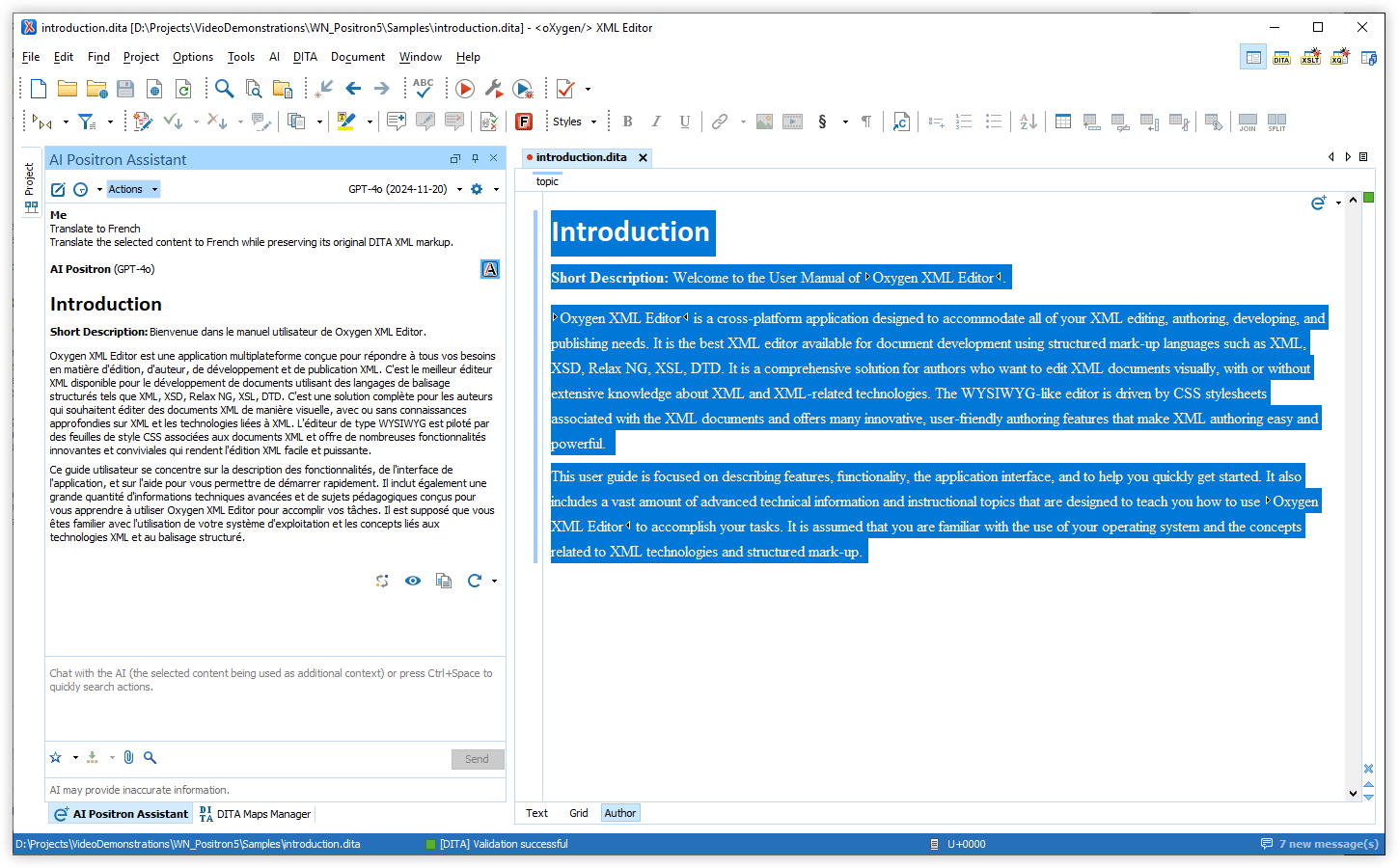This screenshot has width=1399, height=868.
Task: Copy AI response with the copy icon
Action: 444,581
